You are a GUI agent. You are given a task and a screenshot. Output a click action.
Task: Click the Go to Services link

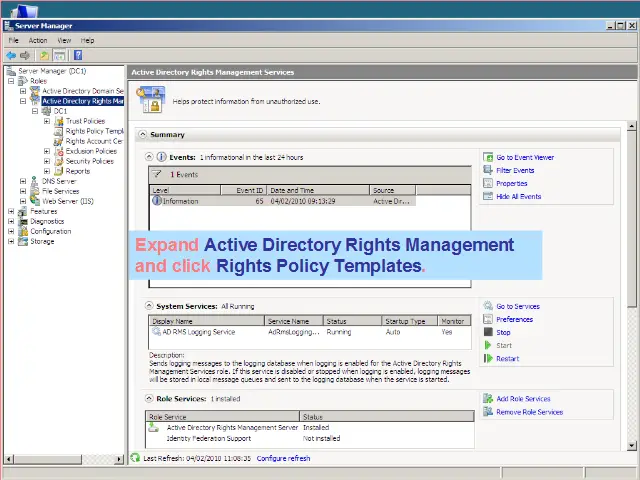(518, 307)
